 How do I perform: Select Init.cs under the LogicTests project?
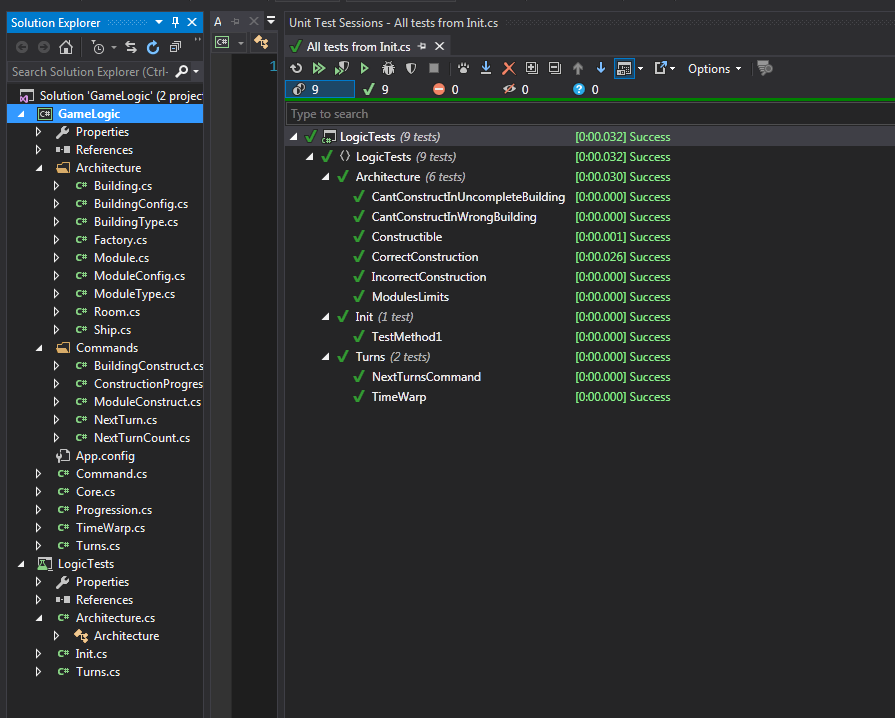91,654
